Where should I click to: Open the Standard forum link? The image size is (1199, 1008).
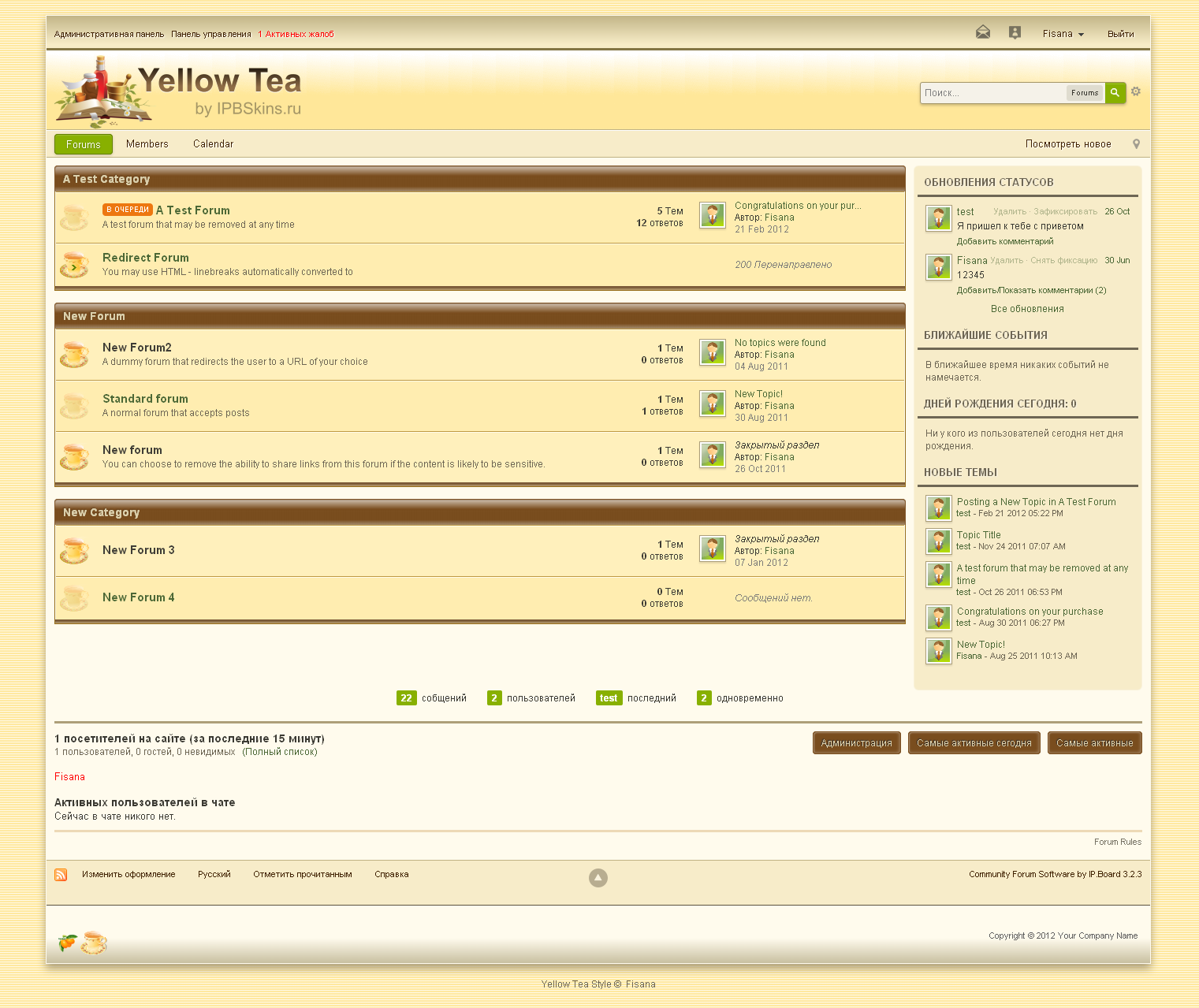[145, 399]
